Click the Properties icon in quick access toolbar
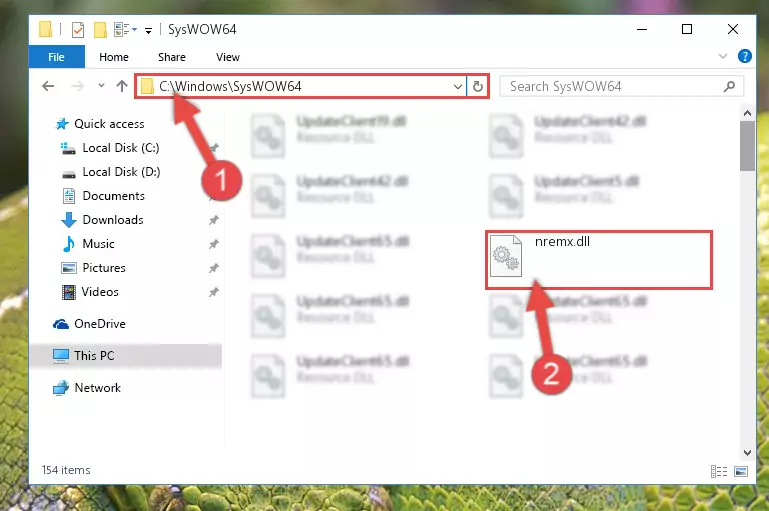Screen dimensions: 769x511 [x=77, y=30]
